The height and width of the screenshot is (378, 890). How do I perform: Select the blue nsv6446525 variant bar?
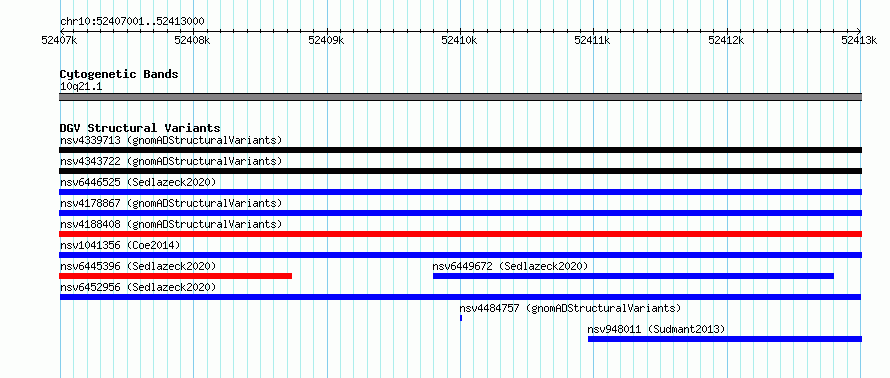point(460,192)
